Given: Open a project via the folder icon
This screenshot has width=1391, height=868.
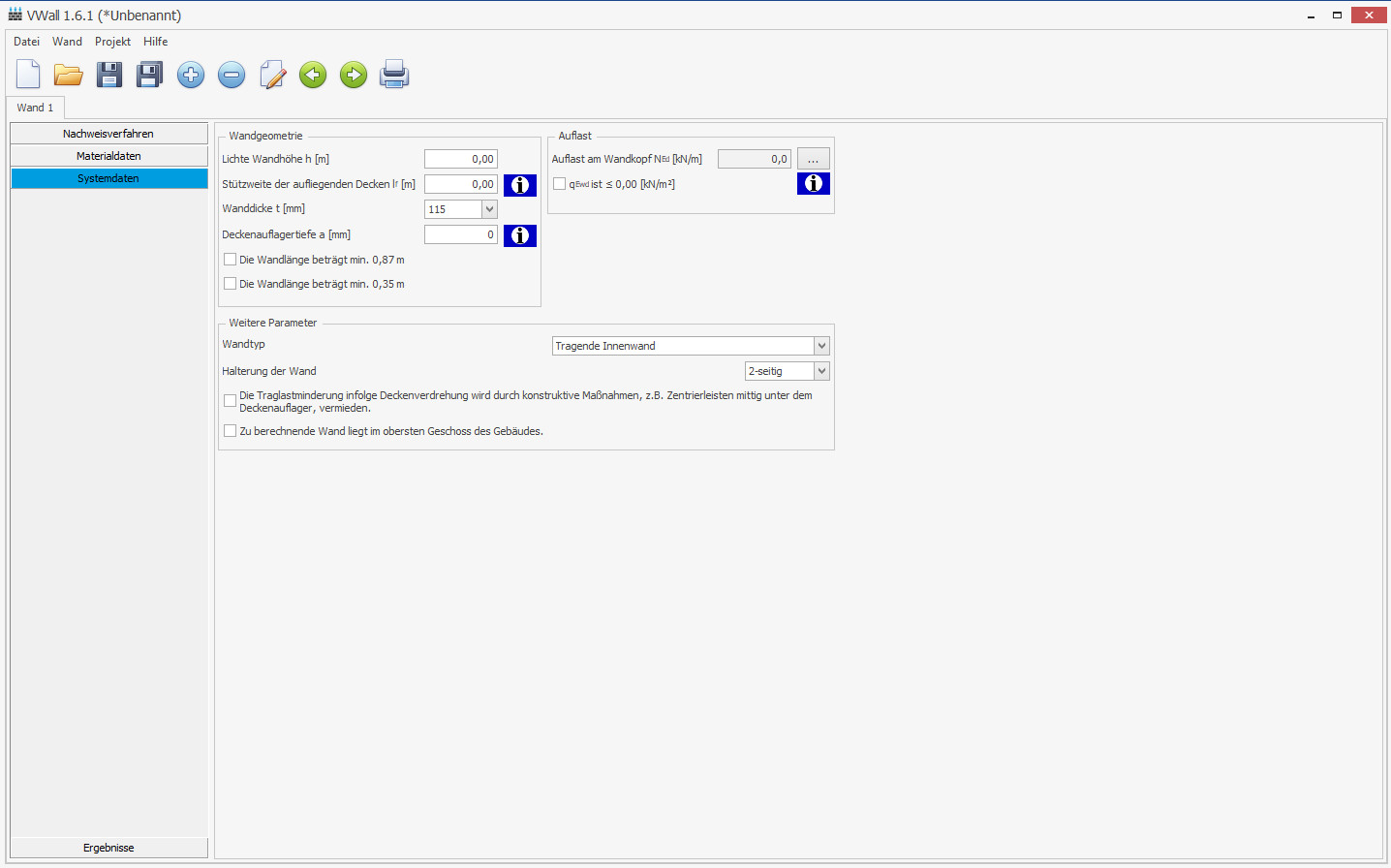Looking at the screenshot, I should tap(68, 75).
